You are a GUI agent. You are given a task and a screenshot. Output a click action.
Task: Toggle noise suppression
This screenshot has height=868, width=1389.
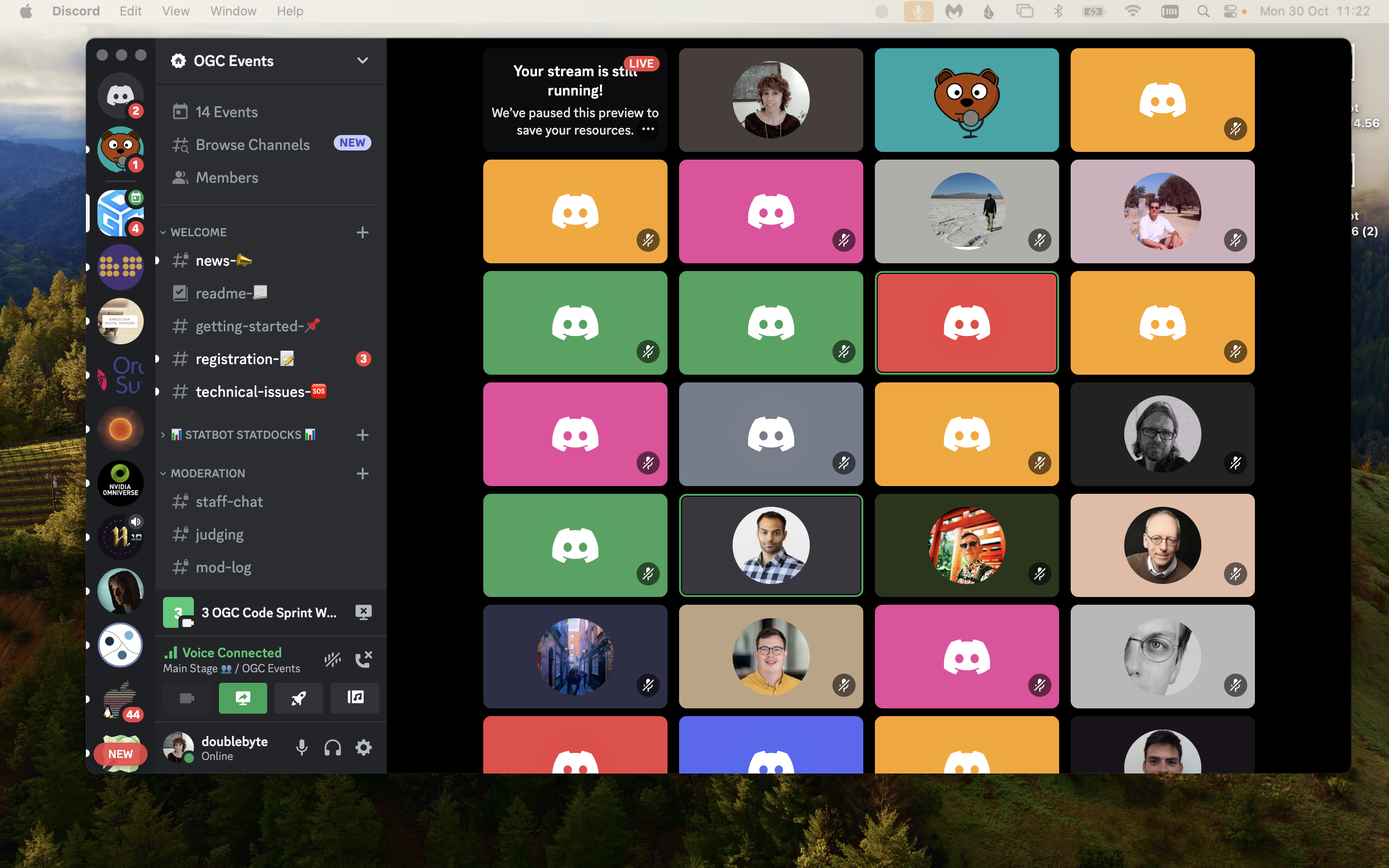tap(332, 660)
